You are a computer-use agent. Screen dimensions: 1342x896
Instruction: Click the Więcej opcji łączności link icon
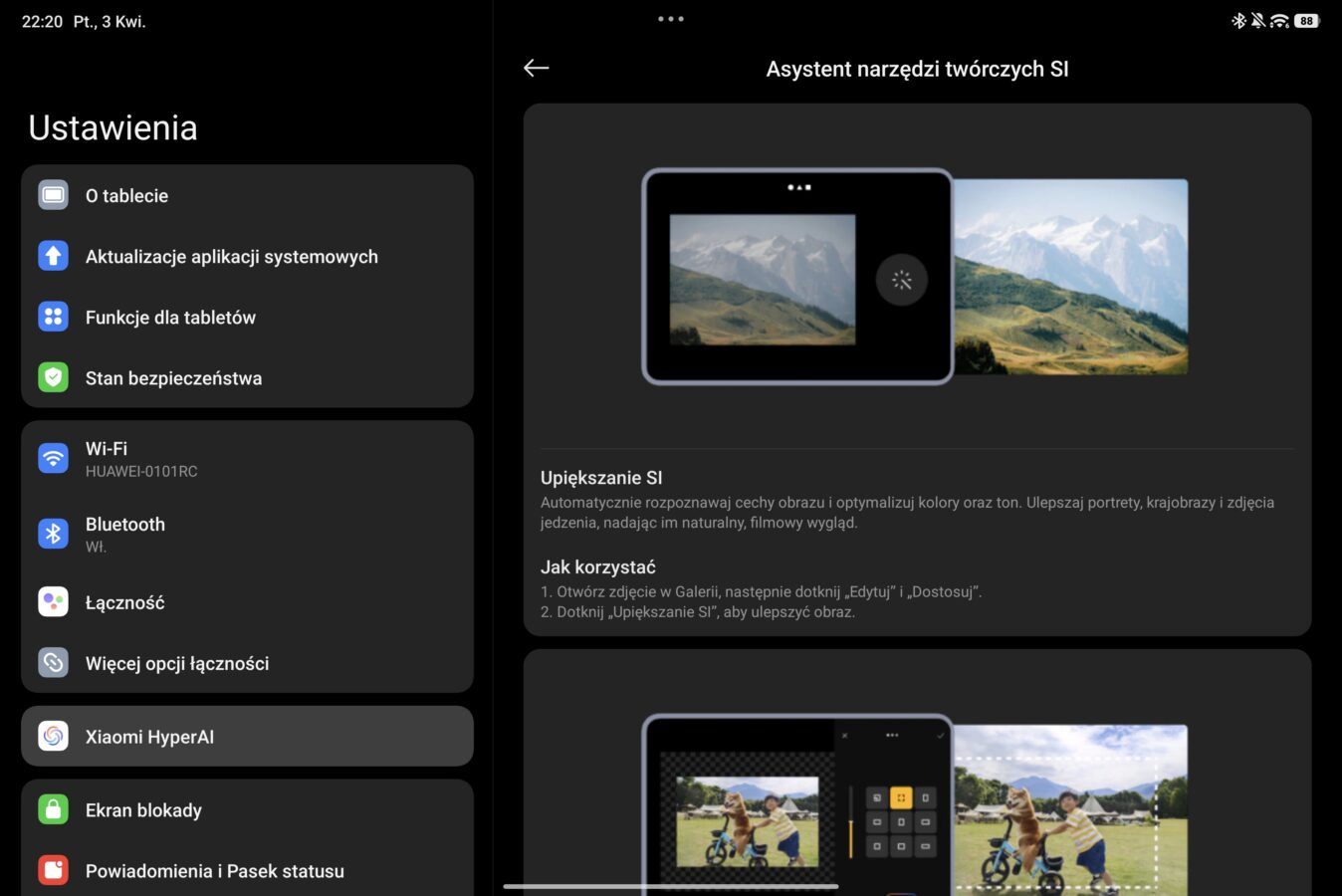point(54,663)
